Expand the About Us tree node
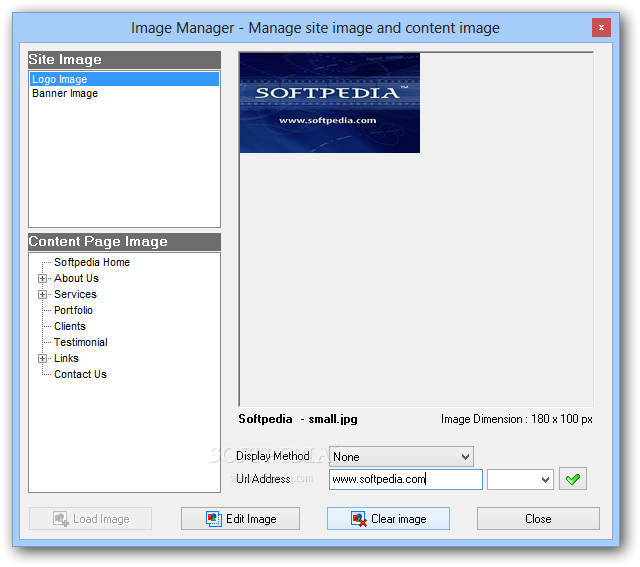 42,278
